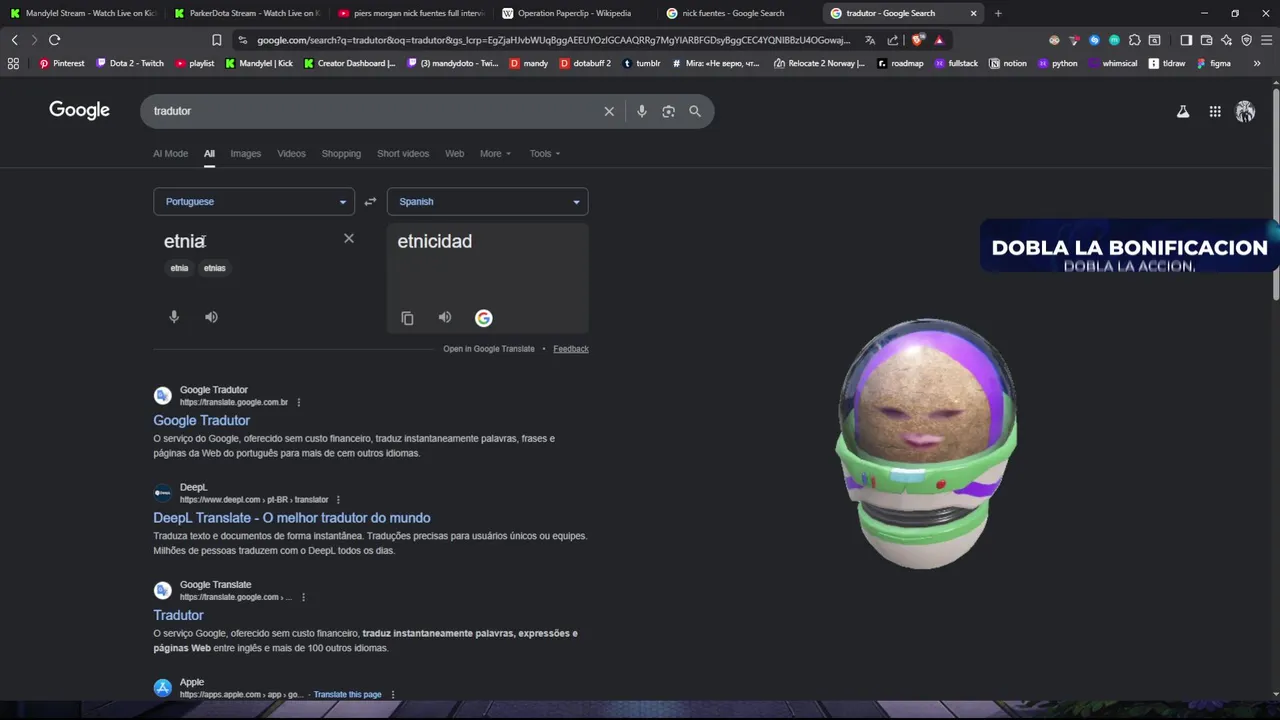The height and width of the screenshot is (720, 1280).
Task: Click in the Google search input field
Action: coord(375,111)
